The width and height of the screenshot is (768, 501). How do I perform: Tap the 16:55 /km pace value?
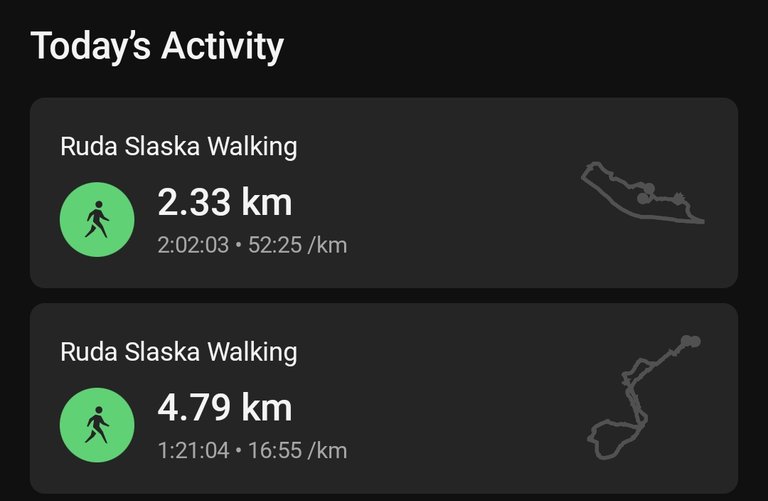point(298,450)
